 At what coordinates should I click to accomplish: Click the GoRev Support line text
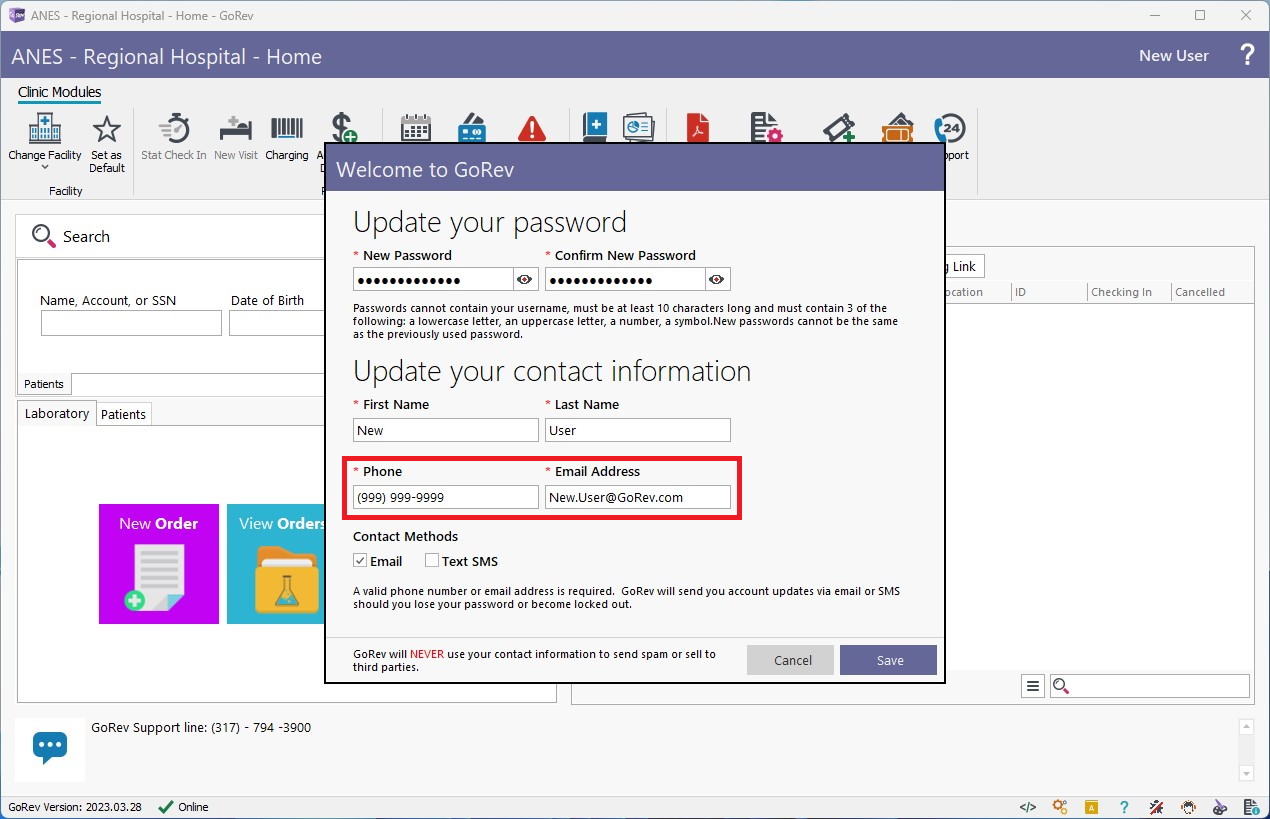(x=201, y=728)
